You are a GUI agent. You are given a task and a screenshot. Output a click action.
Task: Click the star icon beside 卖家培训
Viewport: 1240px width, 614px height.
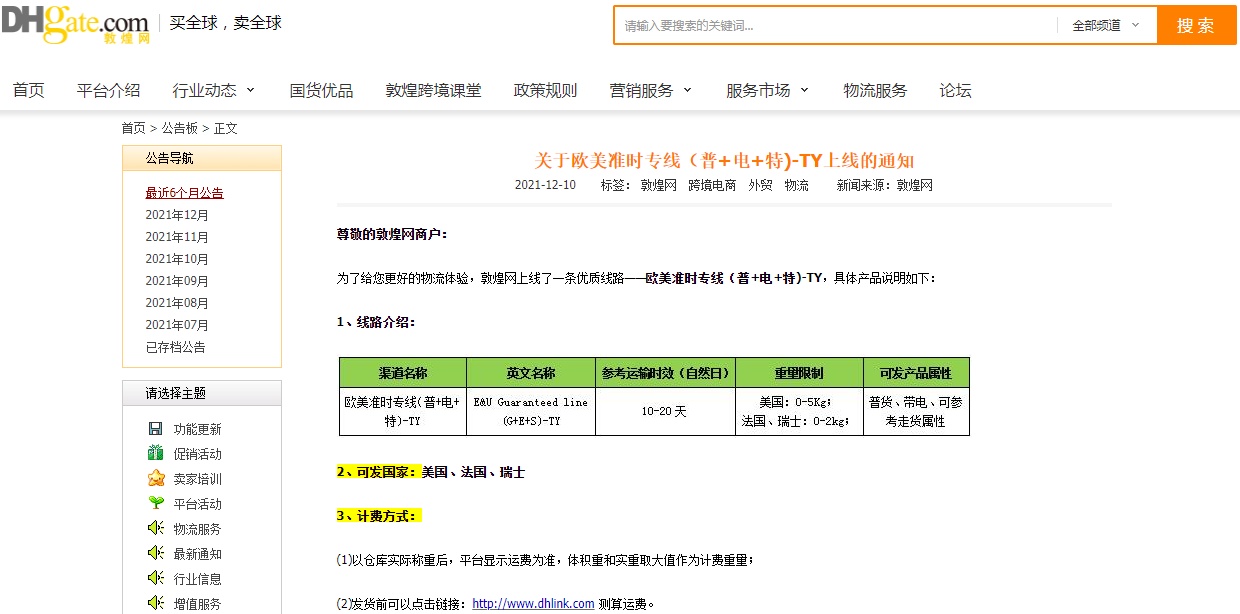click(155, 479)
